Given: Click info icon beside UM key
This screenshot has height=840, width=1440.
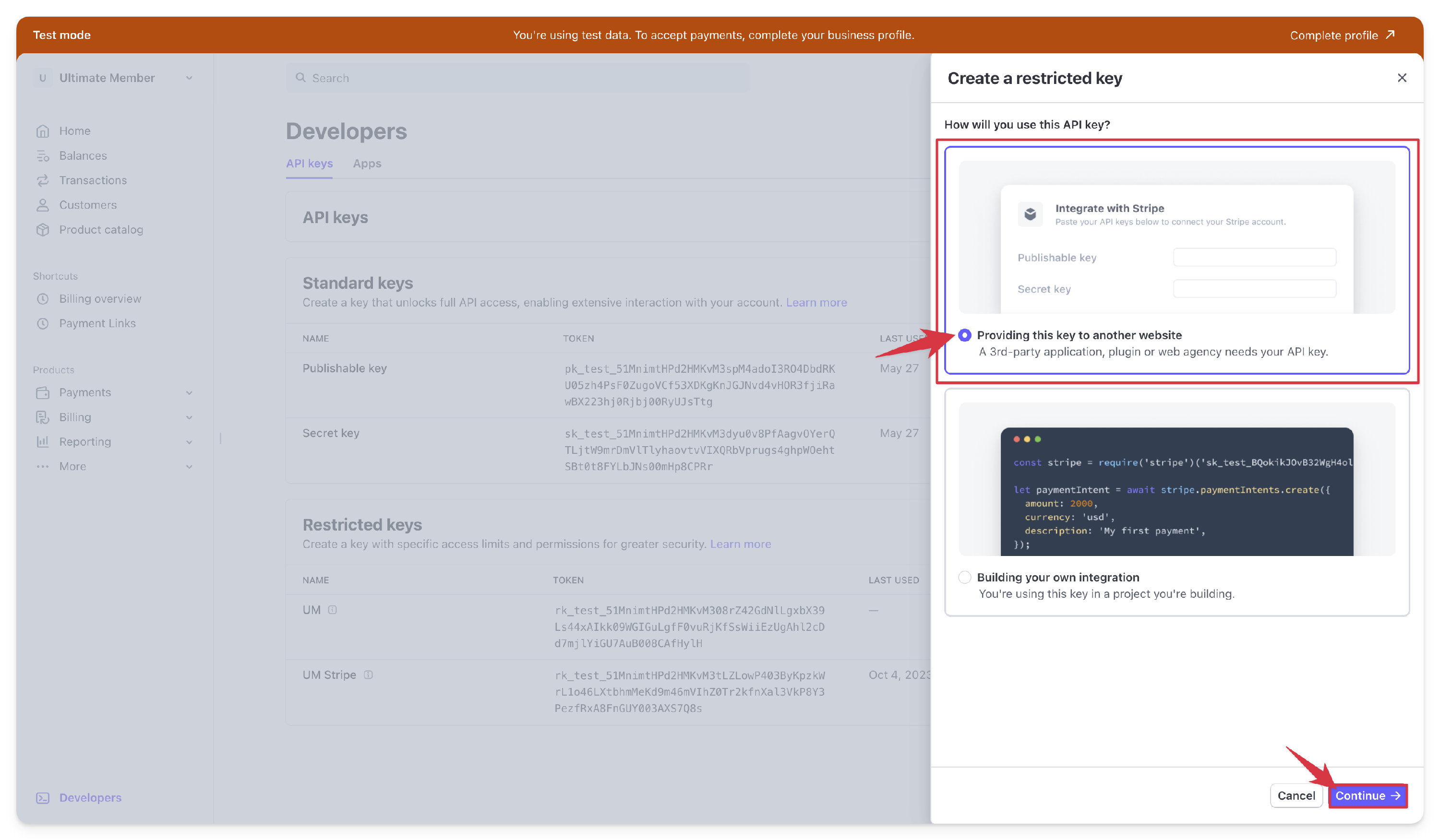Looking at the screenshot, I should click(x=333, y=610).
